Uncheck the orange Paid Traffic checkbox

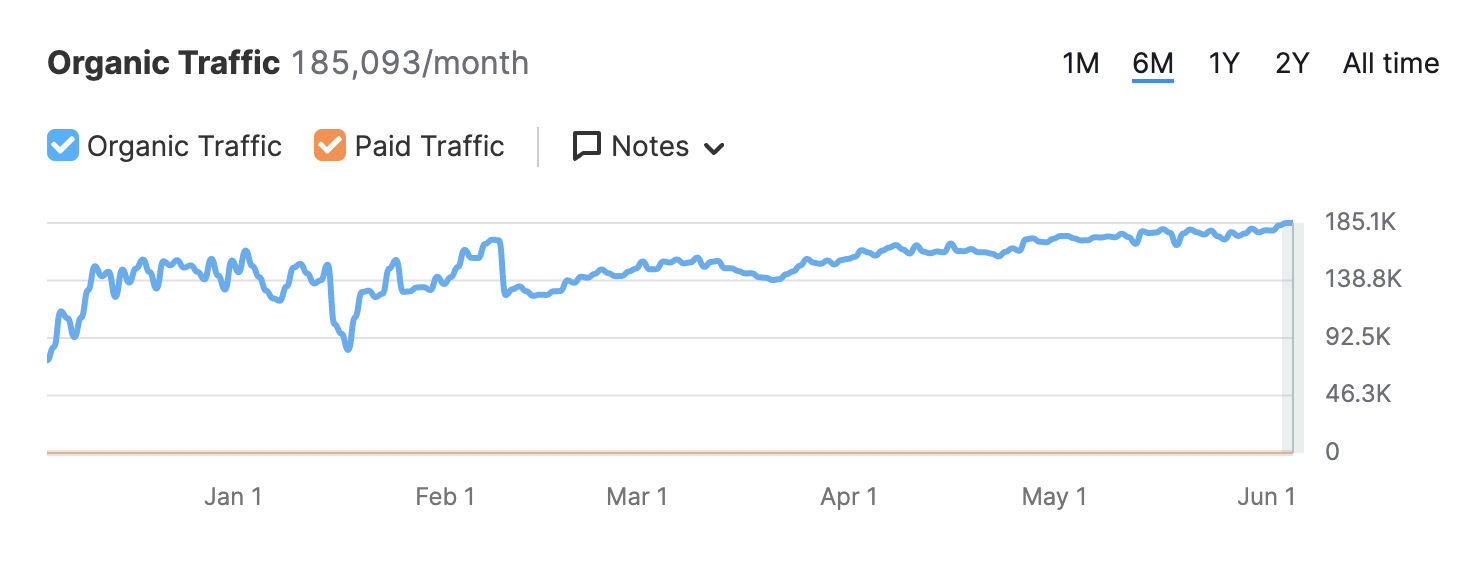coord(329,146)
